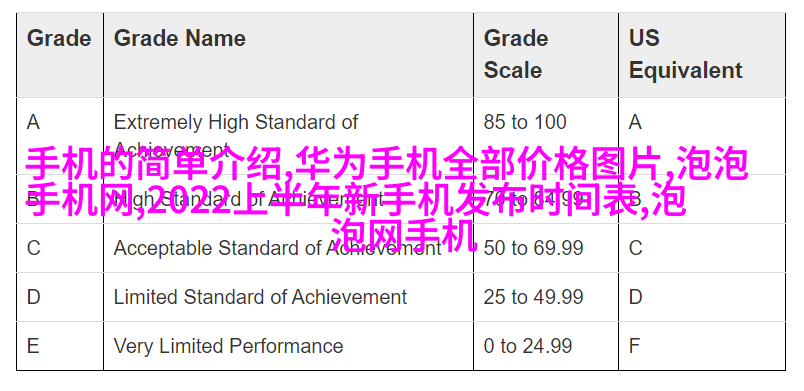Click the Grade column header
The image size is (804, 391).
(x=60, y=55)
